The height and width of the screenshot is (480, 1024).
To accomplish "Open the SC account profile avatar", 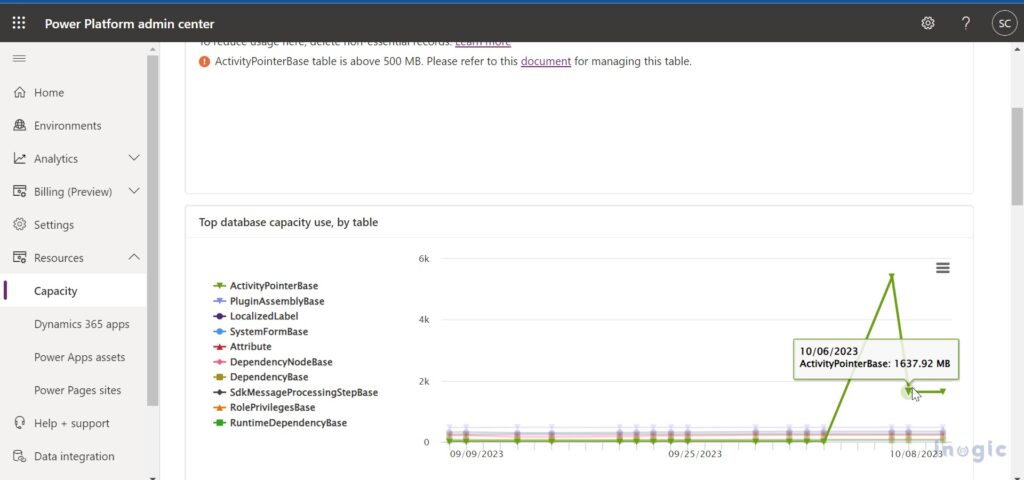I will pyautogui.click(x=1003, y=23).
